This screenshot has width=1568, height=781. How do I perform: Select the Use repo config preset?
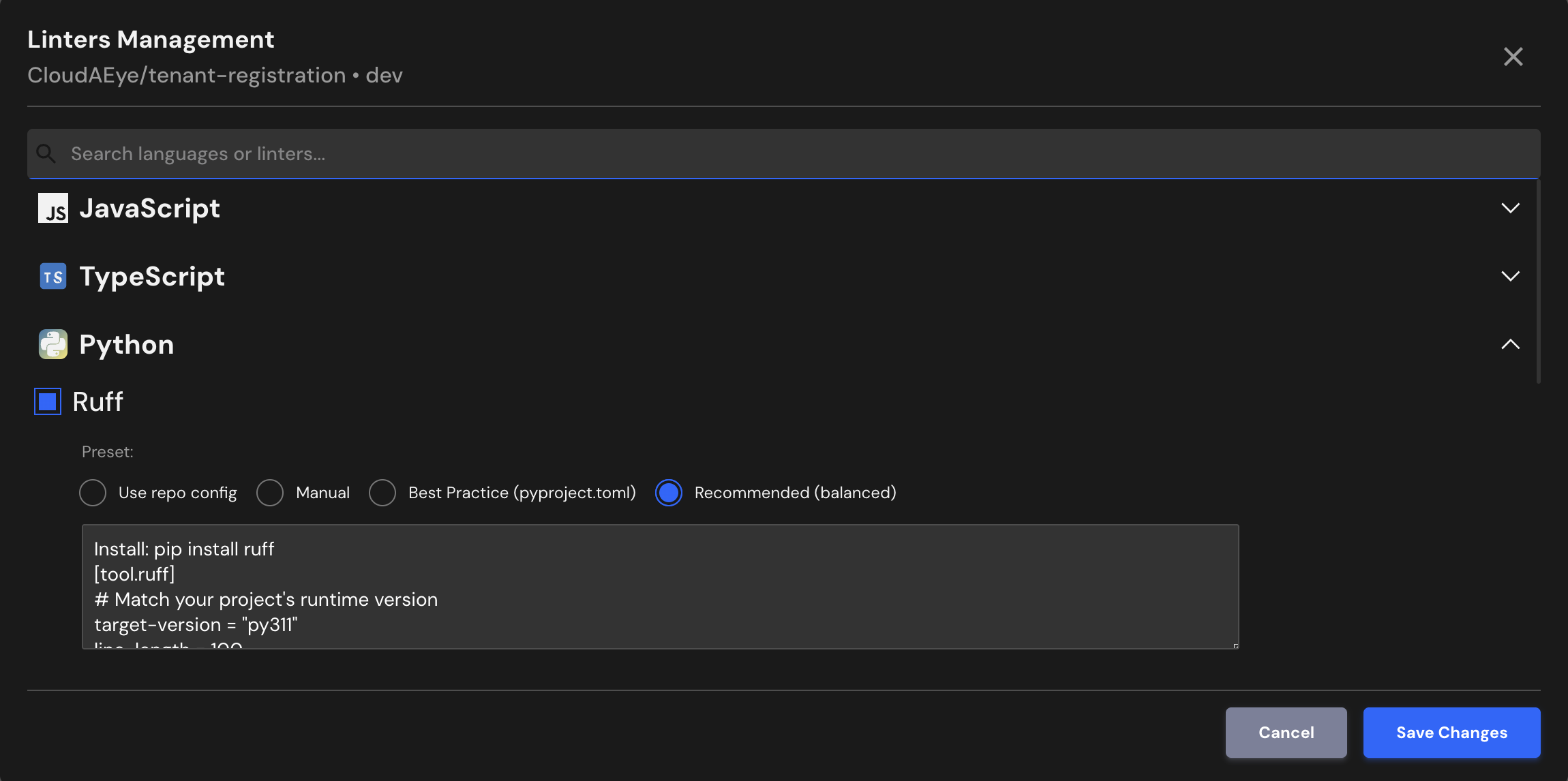tap(93, 493)
